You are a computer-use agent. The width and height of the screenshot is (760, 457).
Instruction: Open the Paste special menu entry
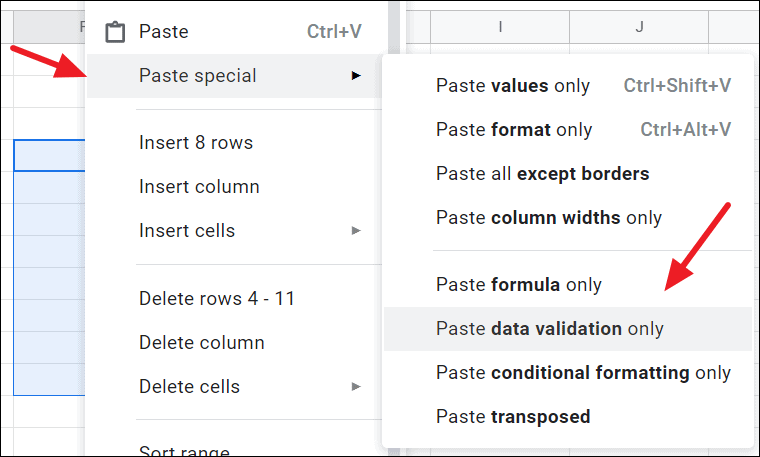click(198, 75)
